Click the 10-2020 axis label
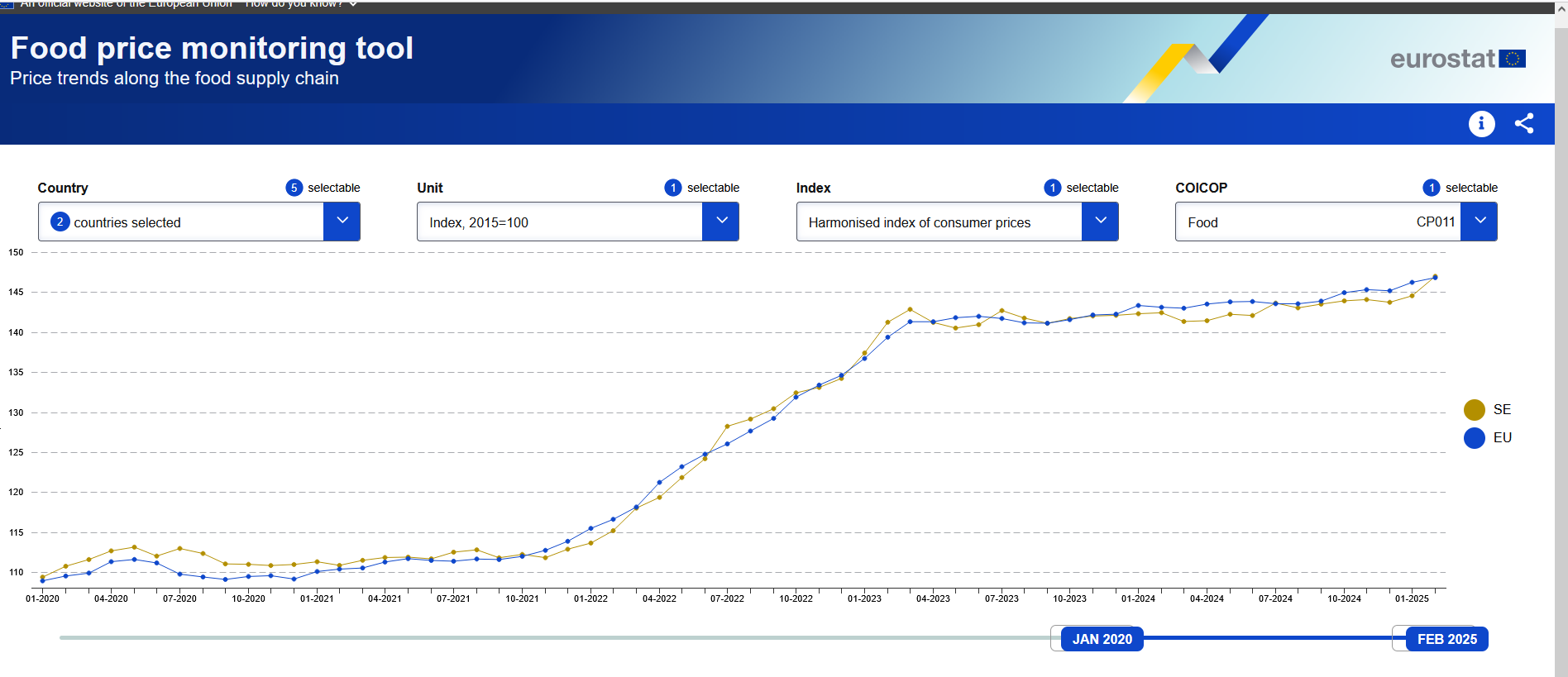1568x677 pixels. pyautogui.click(x=248, y=598)
